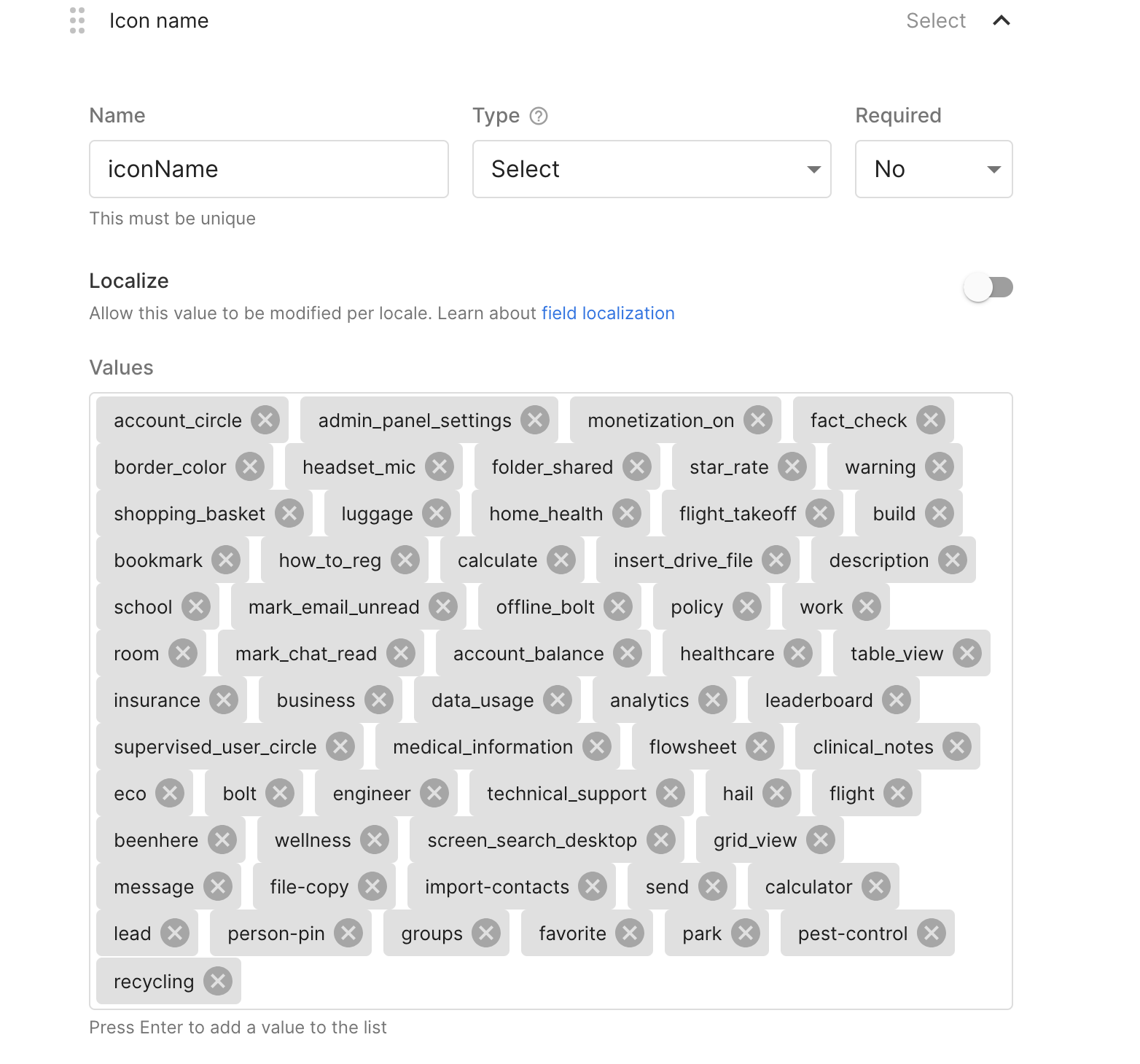Remove the how_to_reg value
The width and height of the screenshot is (1140, 1064).
coord(405,560)
